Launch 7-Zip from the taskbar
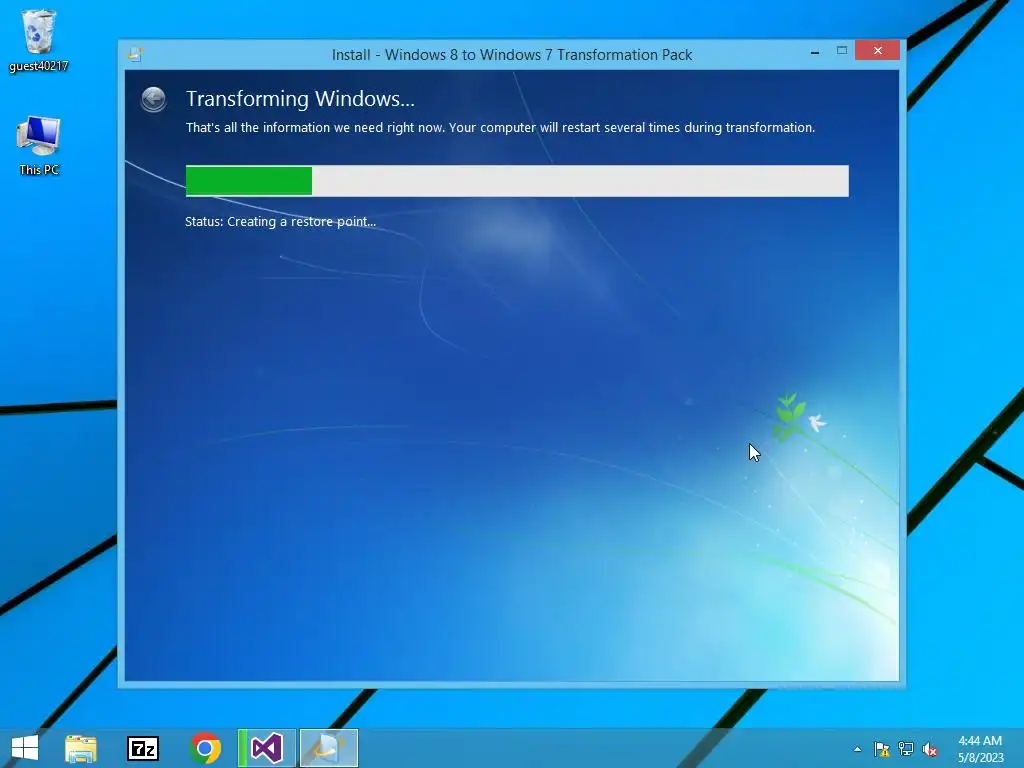The height and width of the screenshot is (768, 1024). 143,748
